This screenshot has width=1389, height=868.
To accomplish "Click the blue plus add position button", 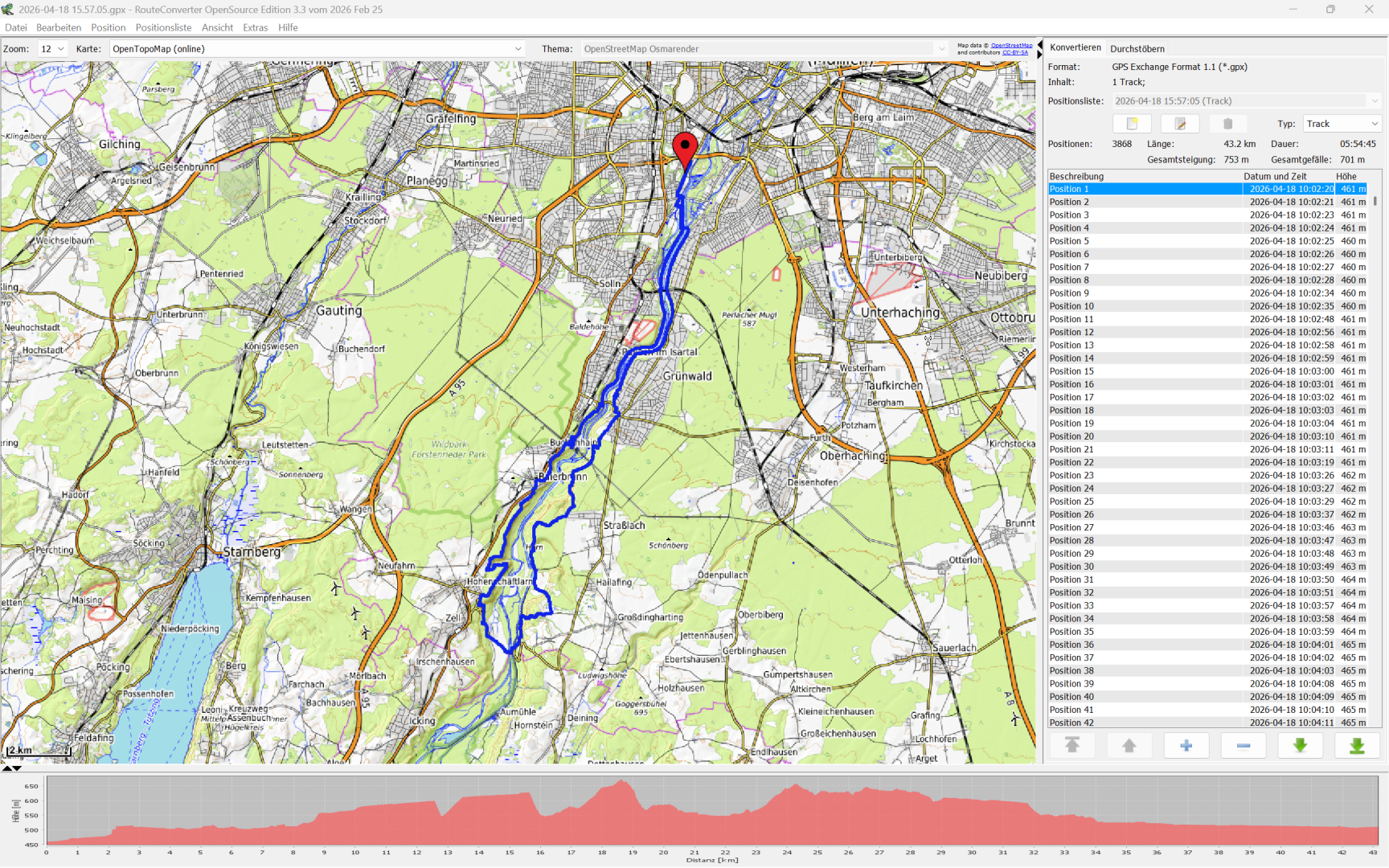I will 1186,746.
